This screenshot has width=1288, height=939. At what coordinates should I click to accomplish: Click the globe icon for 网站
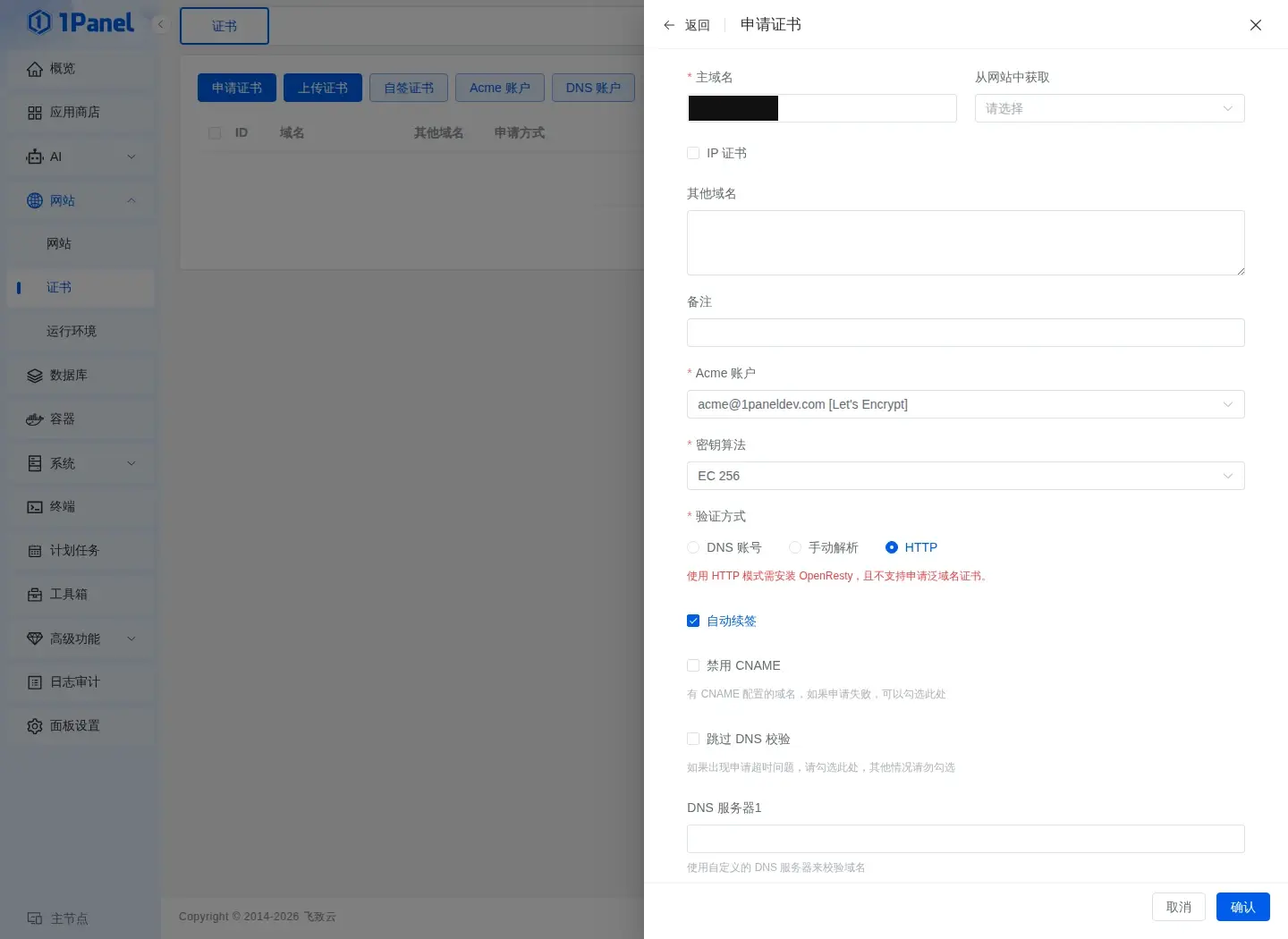pos(35,200)
